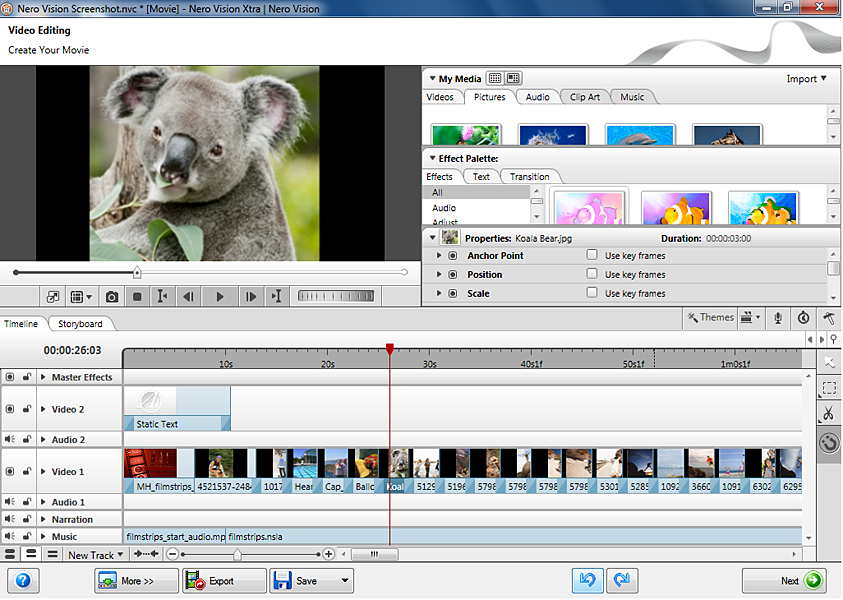Open the full-screen preview icon

click(52, 297)
